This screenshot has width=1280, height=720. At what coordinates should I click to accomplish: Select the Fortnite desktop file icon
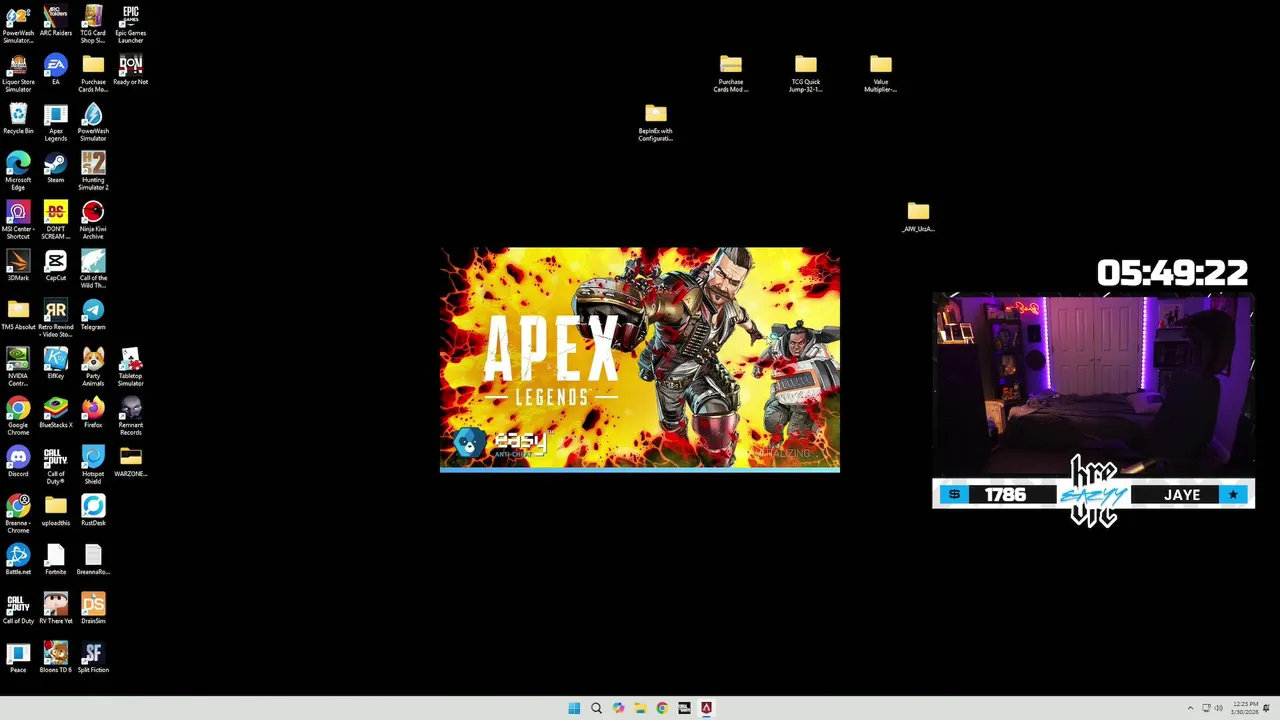coord(56,560)
